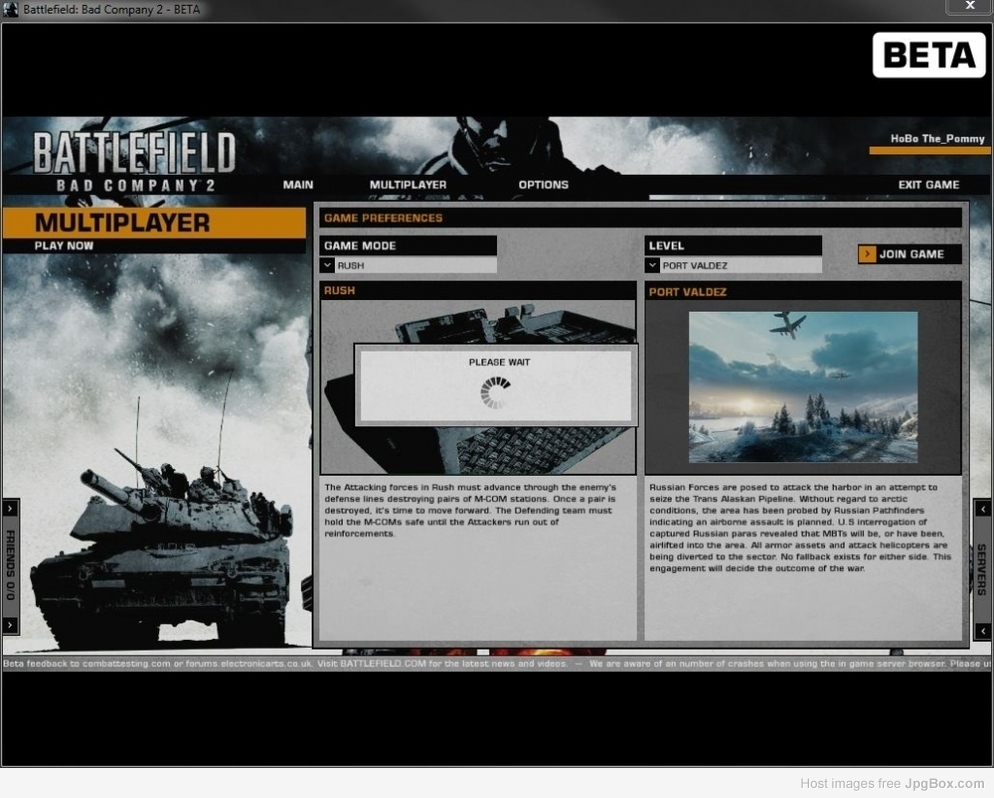994x798 pixels.
Task: Click the orange arrow icon on Join Game
Action: [867, 254]
